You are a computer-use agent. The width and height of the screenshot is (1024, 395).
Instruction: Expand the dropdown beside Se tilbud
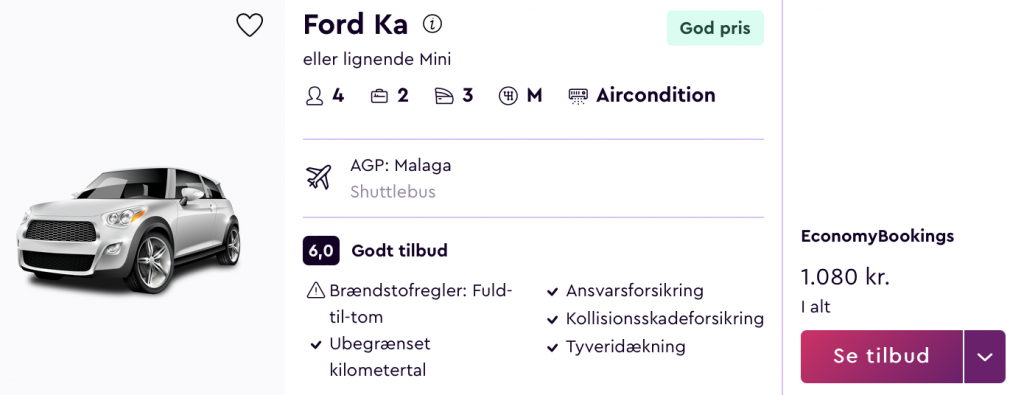click(985, 356)
